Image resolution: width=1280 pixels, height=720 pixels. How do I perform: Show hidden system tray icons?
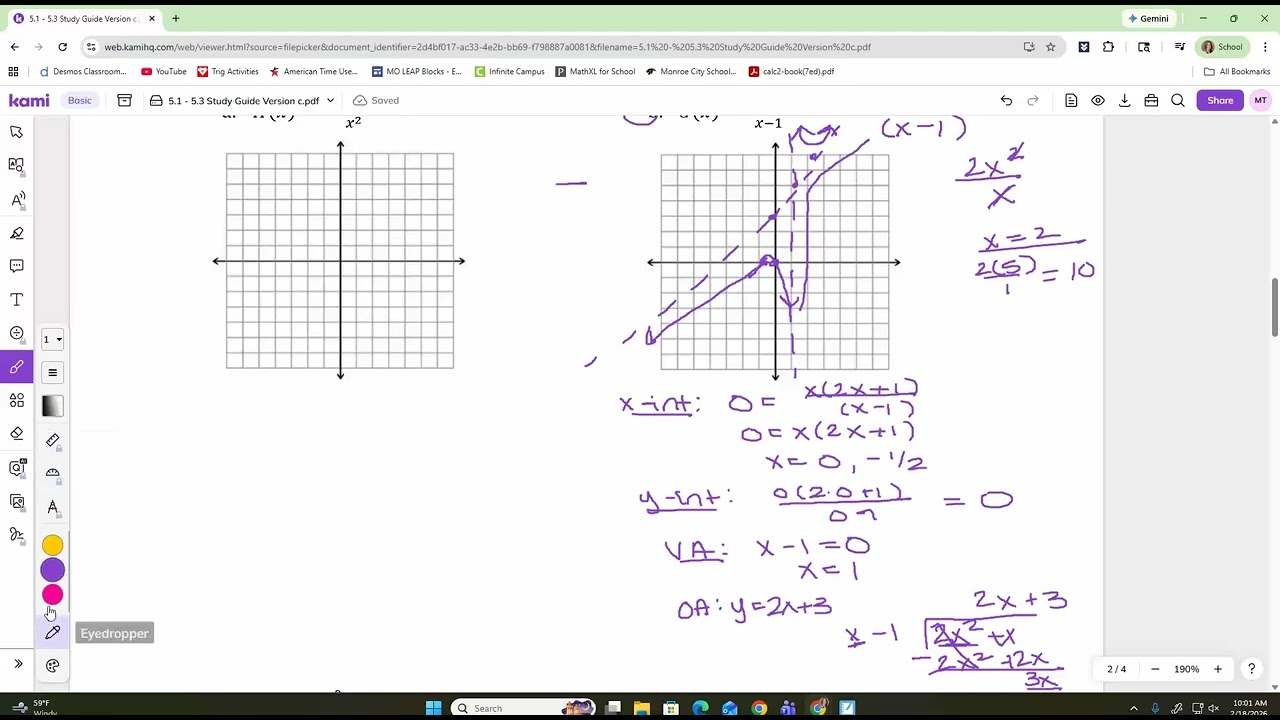coord(1133,708)
